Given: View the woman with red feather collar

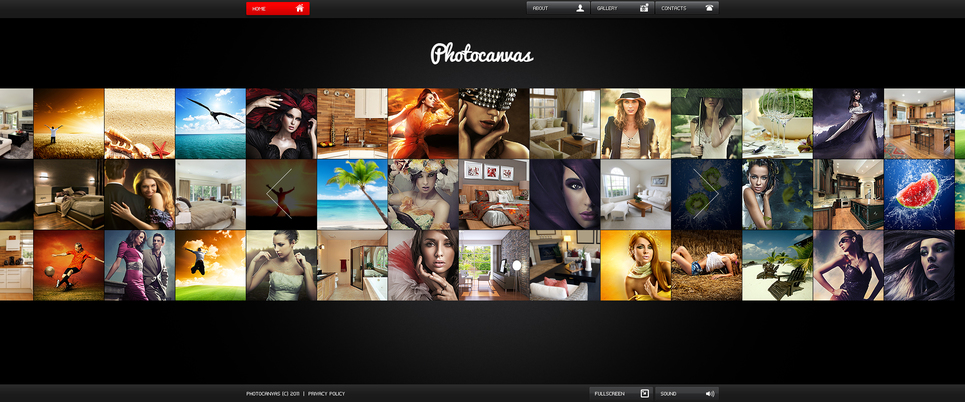Looking at the screenshot, I should click(423, 265).
